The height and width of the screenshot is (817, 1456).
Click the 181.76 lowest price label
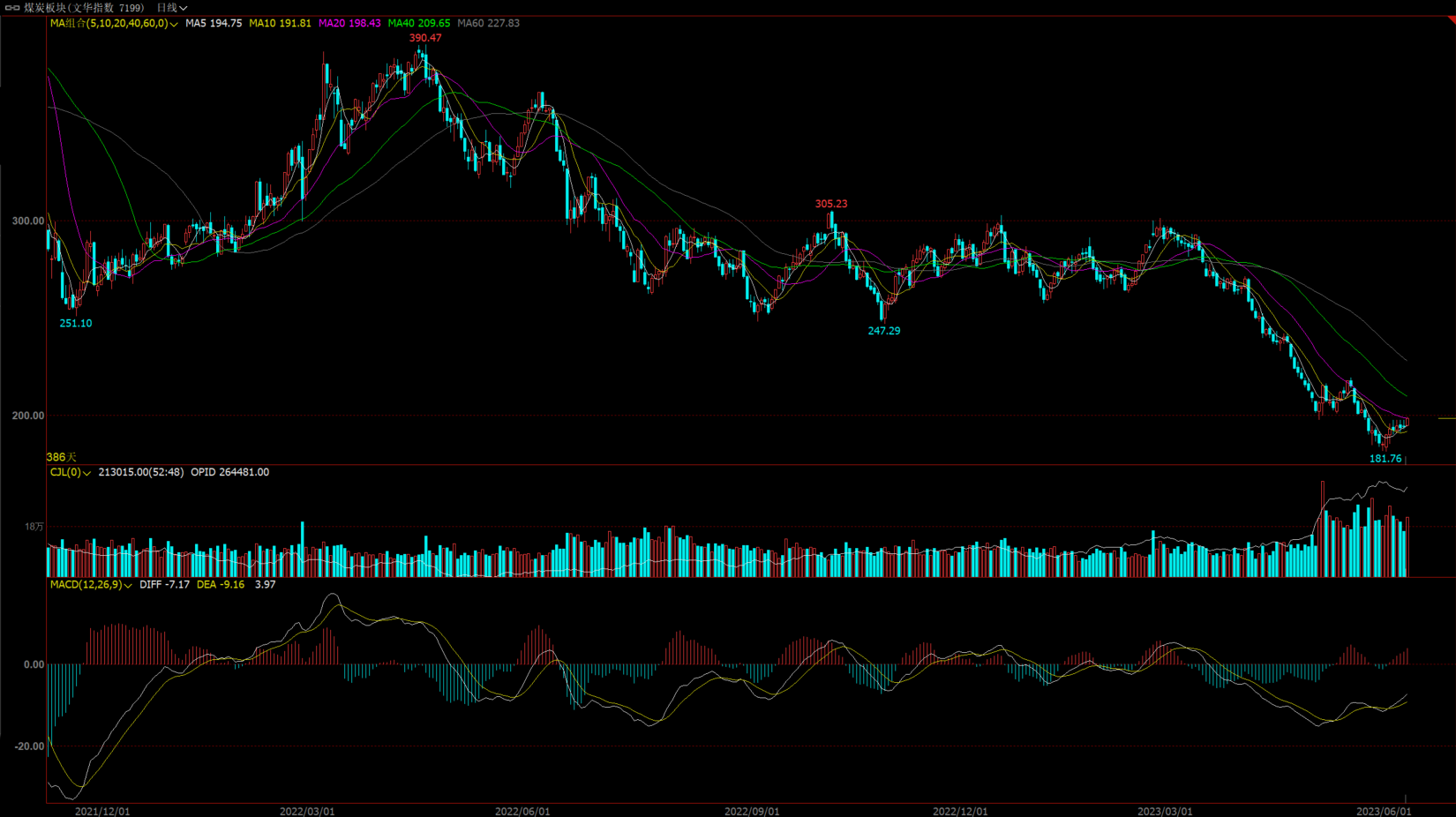[1385, 459]
